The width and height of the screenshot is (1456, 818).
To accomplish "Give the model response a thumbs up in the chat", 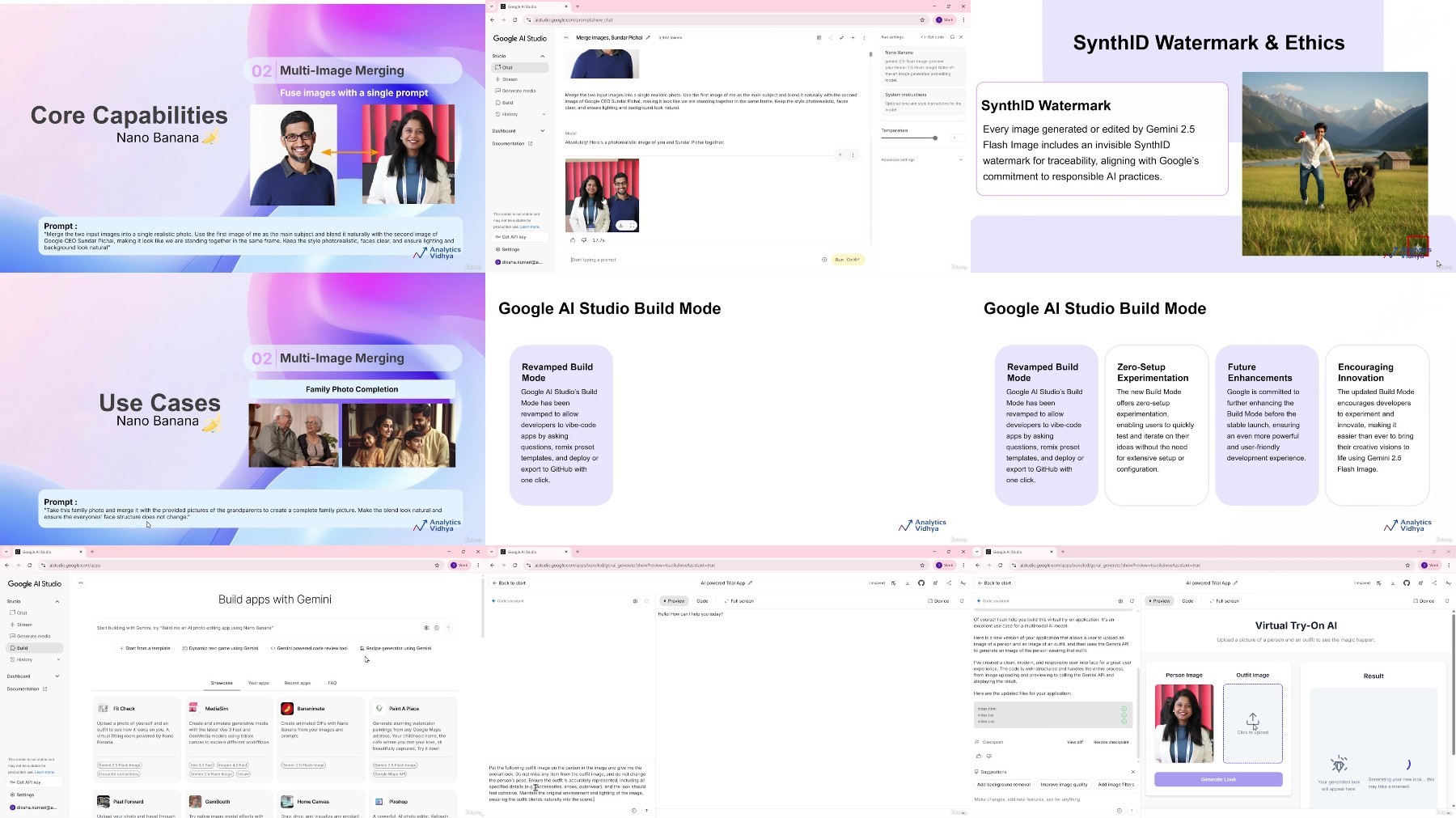I will 573,239.
